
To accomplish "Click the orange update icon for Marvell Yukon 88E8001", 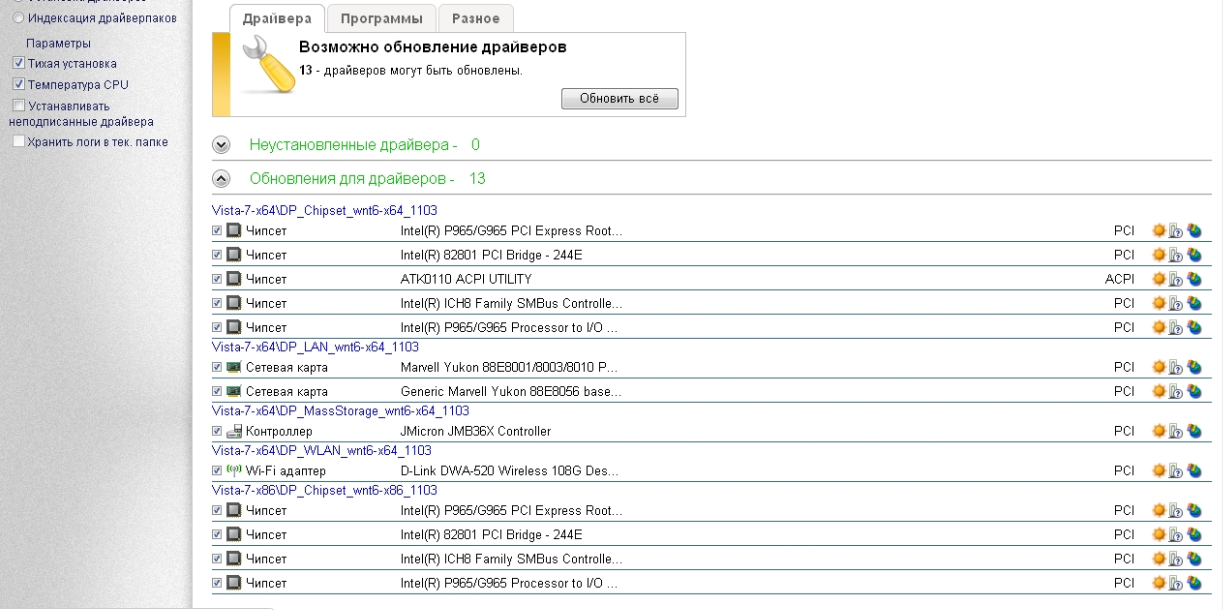I will point(1159,367).
